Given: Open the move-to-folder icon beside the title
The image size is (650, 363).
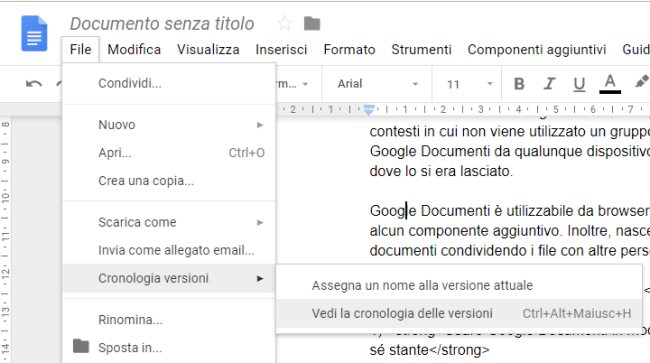Looking at the screenshot, I should click(312, 24).
